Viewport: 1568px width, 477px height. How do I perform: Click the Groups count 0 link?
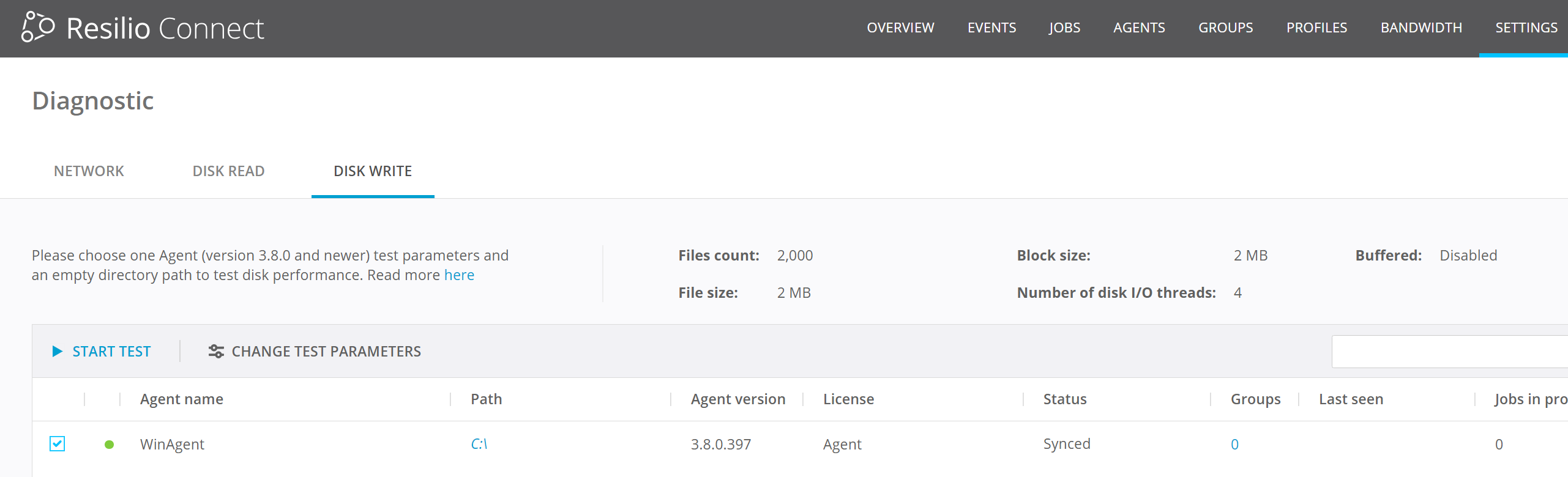coord(1234,445)
